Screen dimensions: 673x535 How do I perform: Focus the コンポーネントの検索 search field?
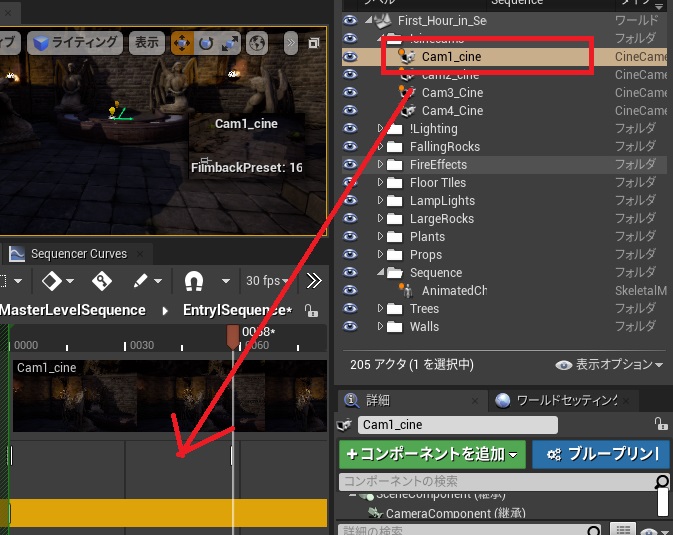[498, 481]
